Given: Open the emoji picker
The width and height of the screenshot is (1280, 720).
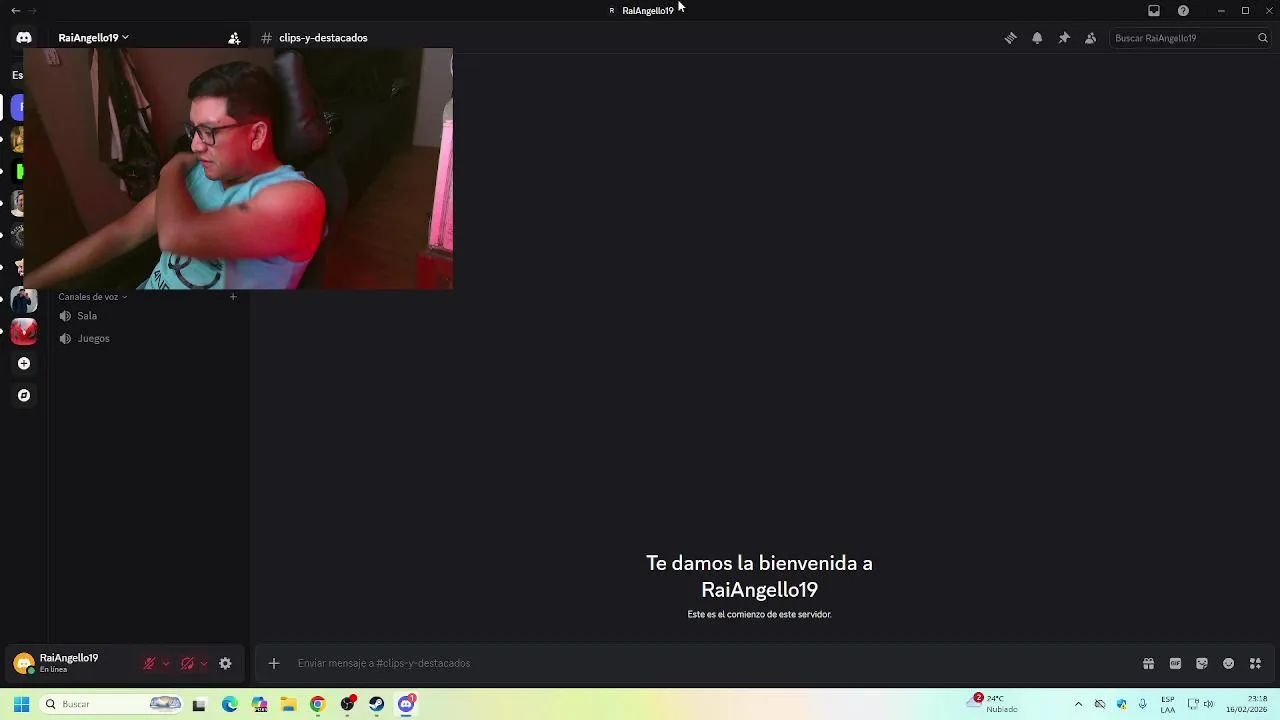Looking at the screenshot, I should pyautogui.click(x=1229, y=663).
